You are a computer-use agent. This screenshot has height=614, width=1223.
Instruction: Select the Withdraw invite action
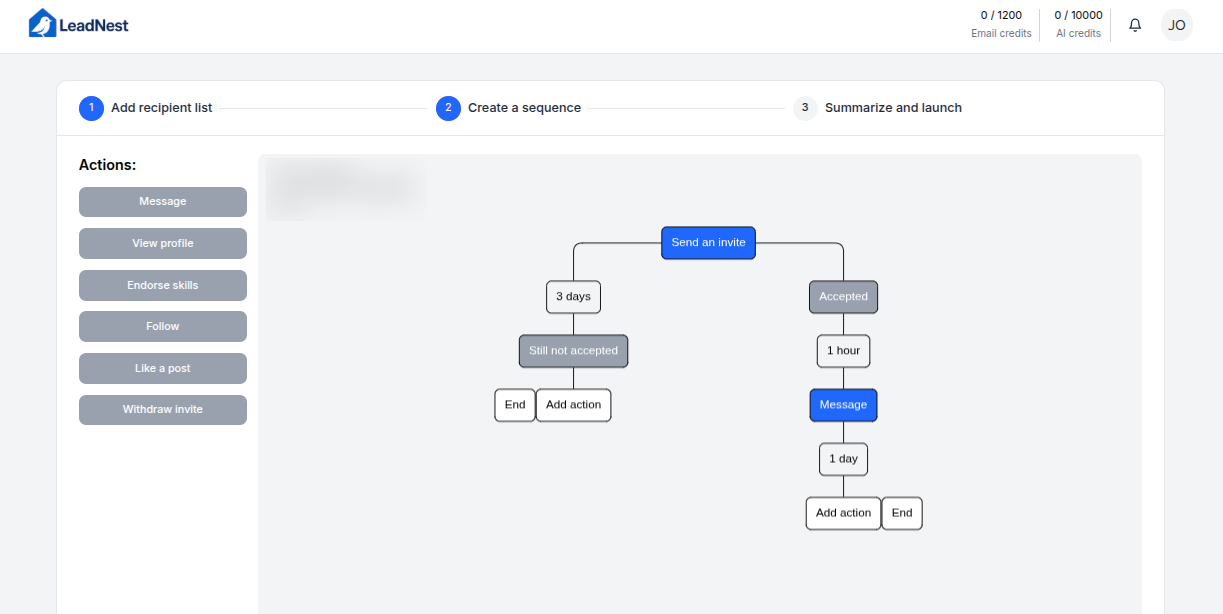click(x=163, y=410)
